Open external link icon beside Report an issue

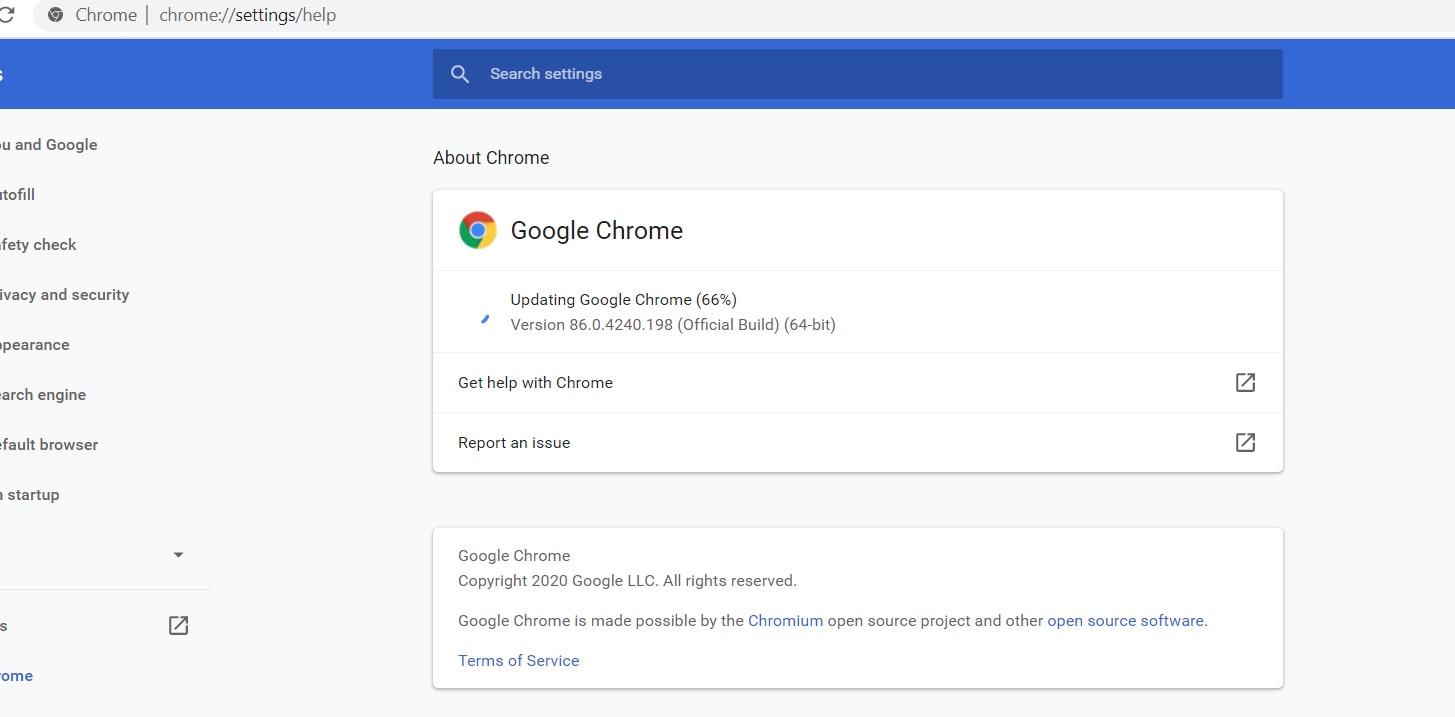(x=1245, y=442)
